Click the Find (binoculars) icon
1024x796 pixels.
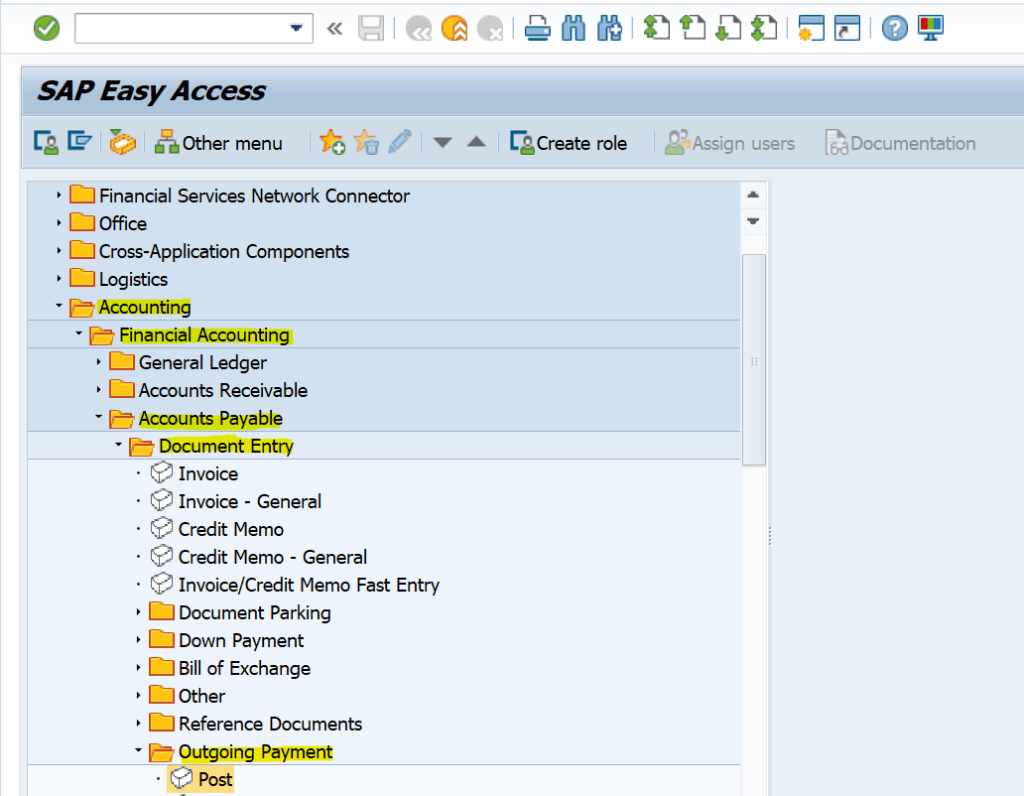pos(573,28)
